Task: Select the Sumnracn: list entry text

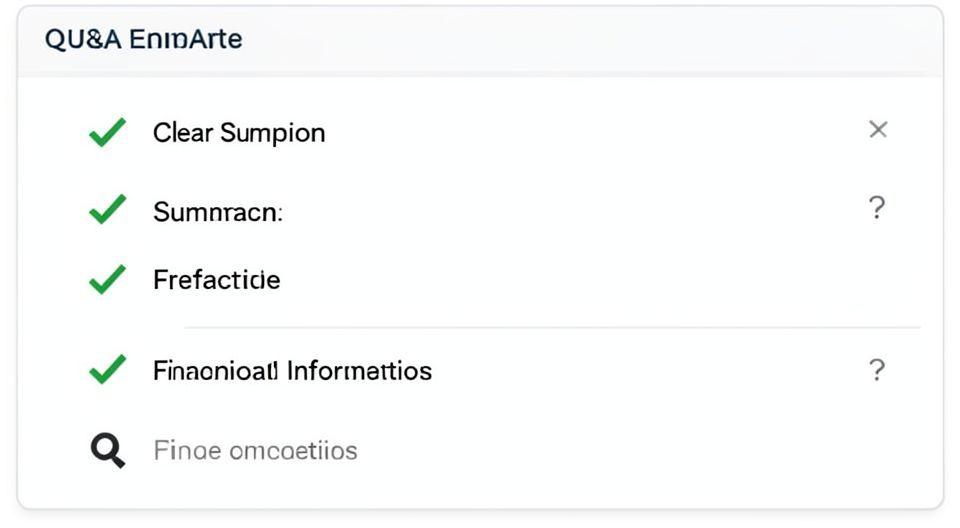Action: click(218, 212)
